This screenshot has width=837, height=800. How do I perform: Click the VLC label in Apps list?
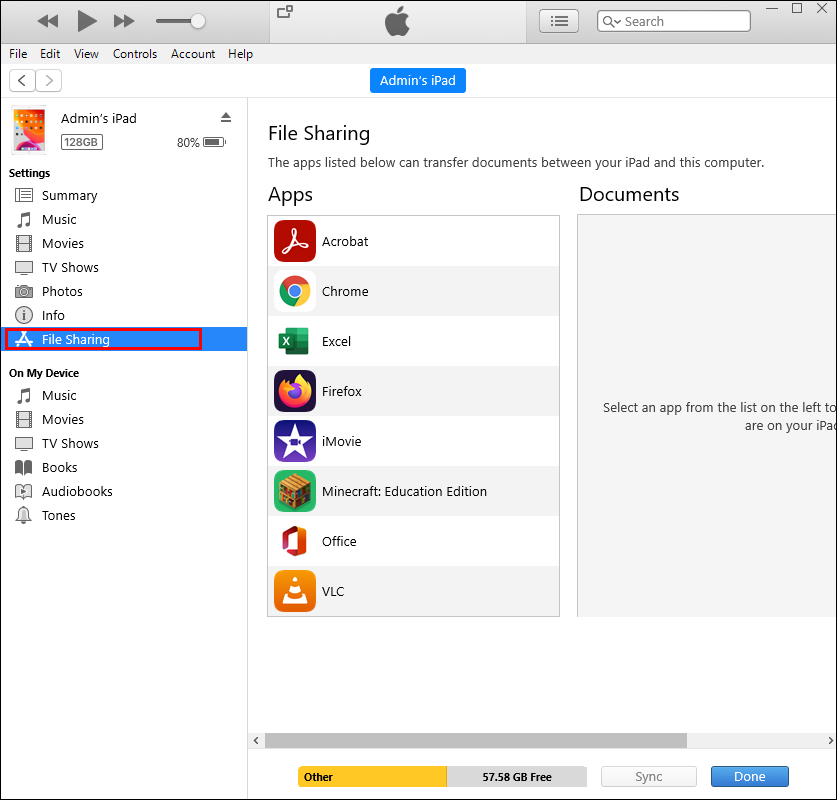(333, 591)
